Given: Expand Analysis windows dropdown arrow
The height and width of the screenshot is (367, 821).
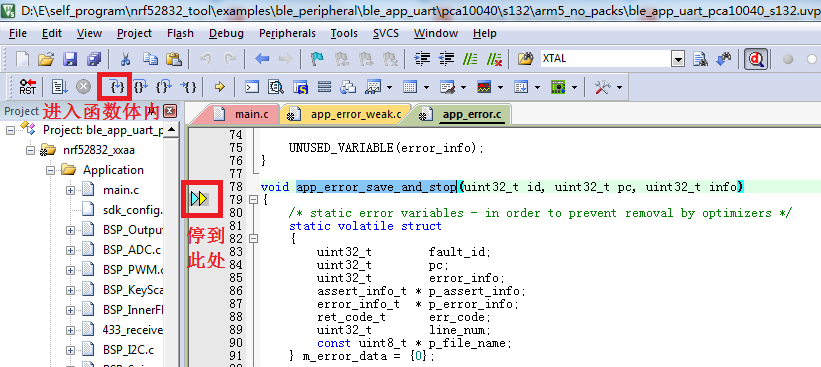Looking at the screenshot, I should (501, 87).
